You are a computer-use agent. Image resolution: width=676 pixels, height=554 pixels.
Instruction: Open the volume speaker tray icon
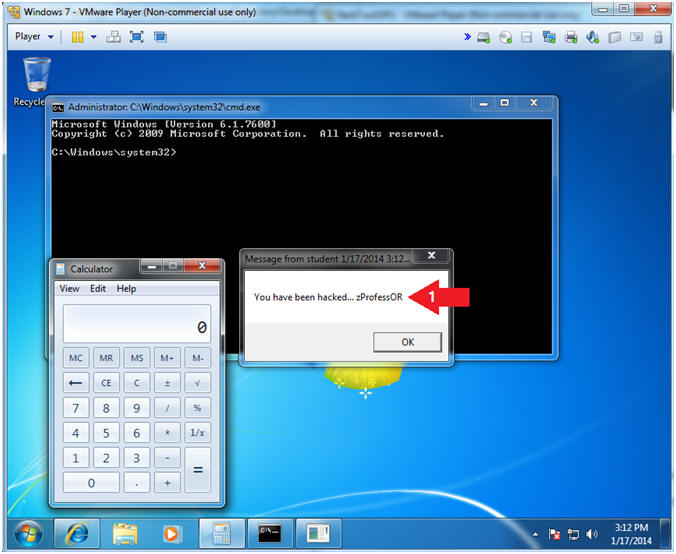[592, 535]
